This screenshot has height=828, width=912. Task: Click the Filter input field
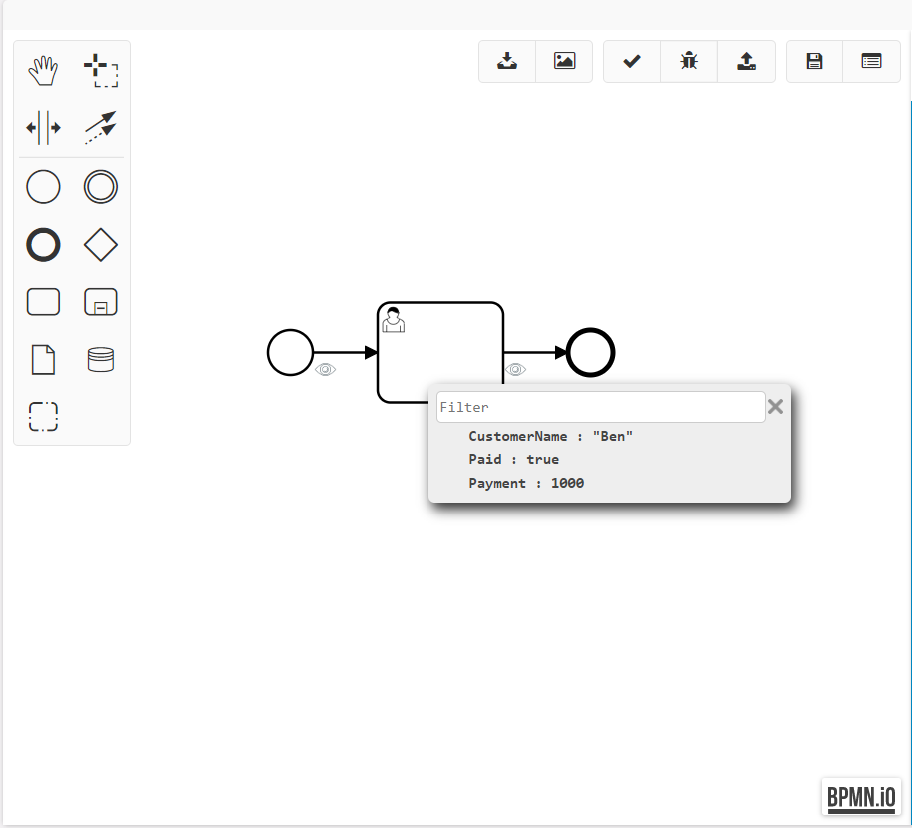[600, 407]
